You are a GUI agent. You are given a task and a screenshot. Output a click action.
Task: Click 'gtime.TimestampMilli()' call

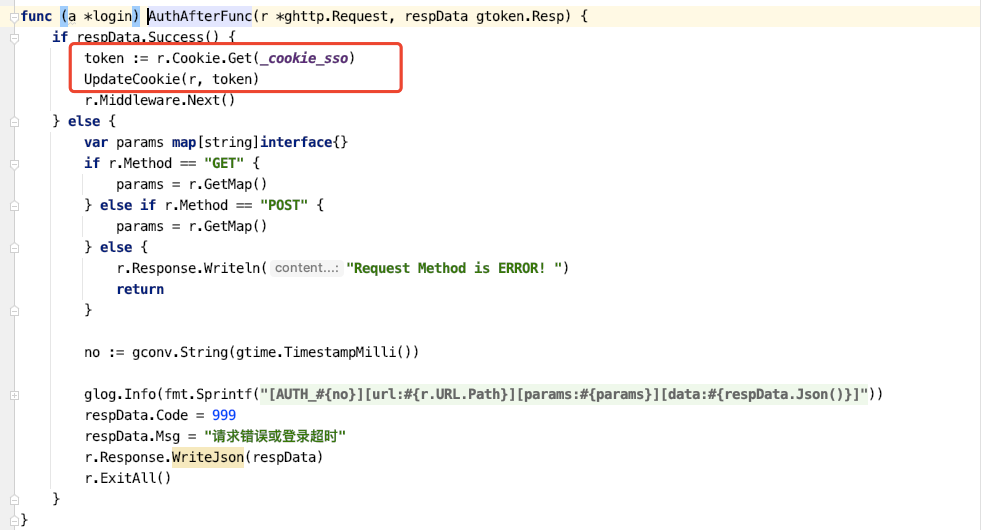[323, 352]
